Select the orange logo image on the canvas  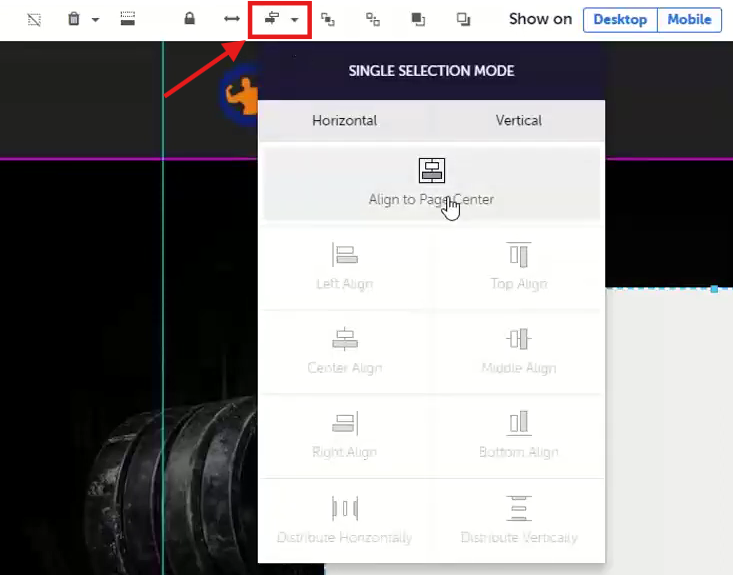(239, 94)
